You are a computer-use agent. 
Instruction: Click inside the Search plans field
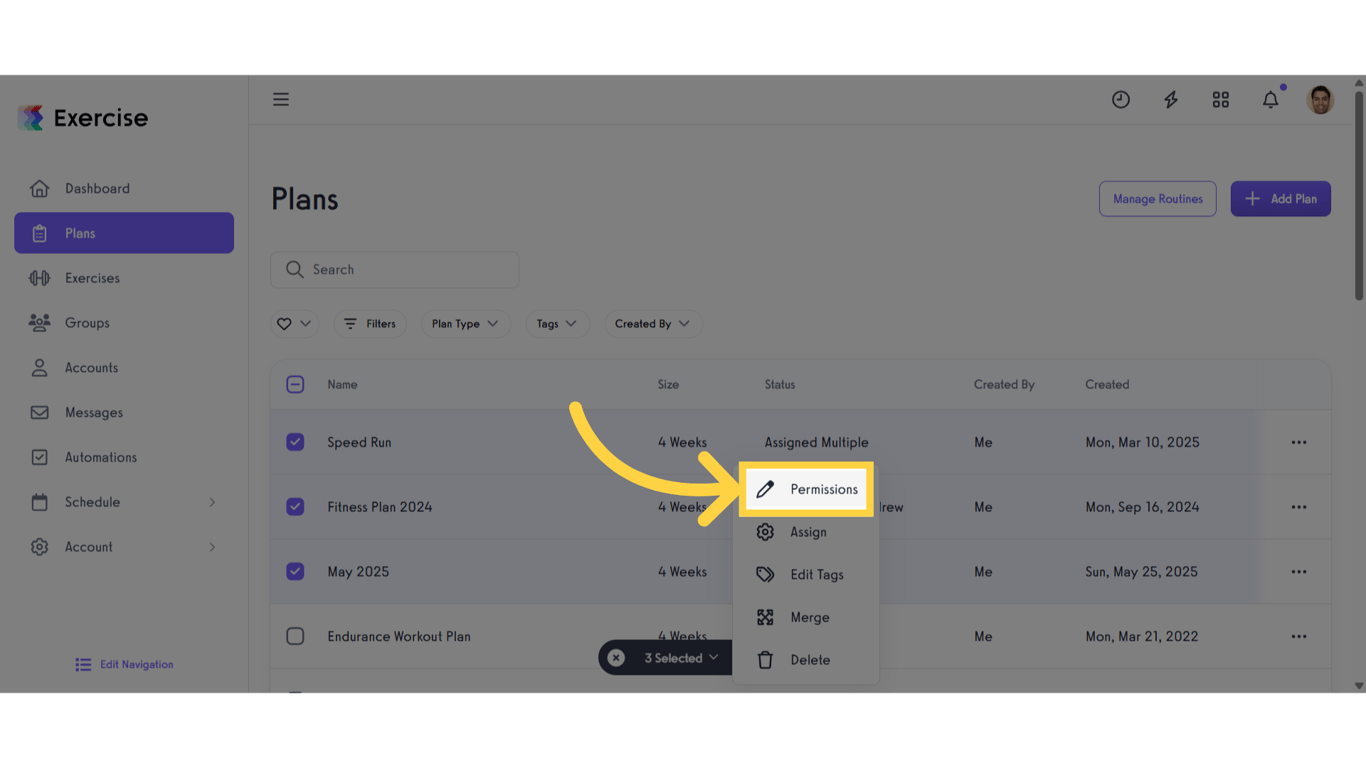coord(394,269)
